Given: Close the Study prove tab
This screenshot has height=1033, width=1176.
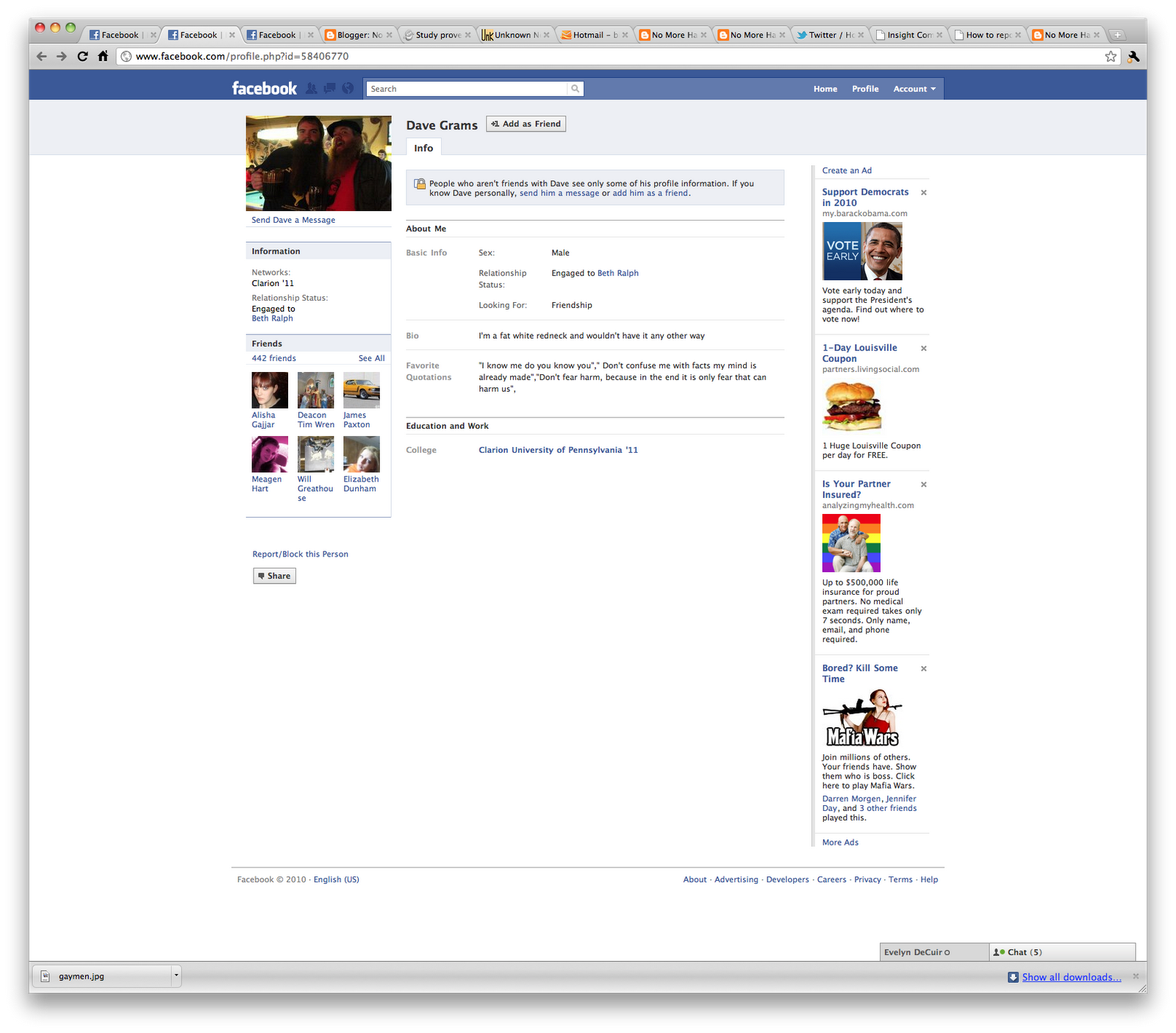Looking at the screenshot, I should pos(467,35).
